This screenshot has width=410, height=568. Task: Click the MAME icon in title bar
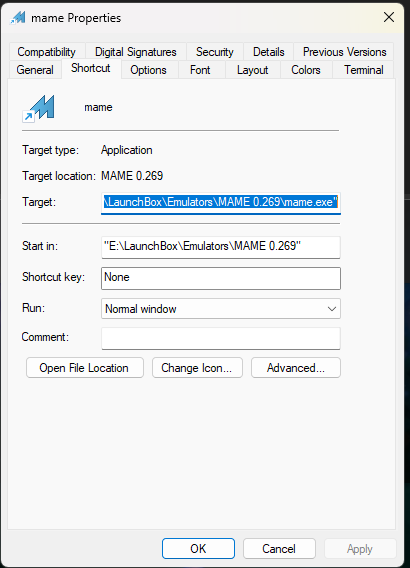(x=18, y=17)
